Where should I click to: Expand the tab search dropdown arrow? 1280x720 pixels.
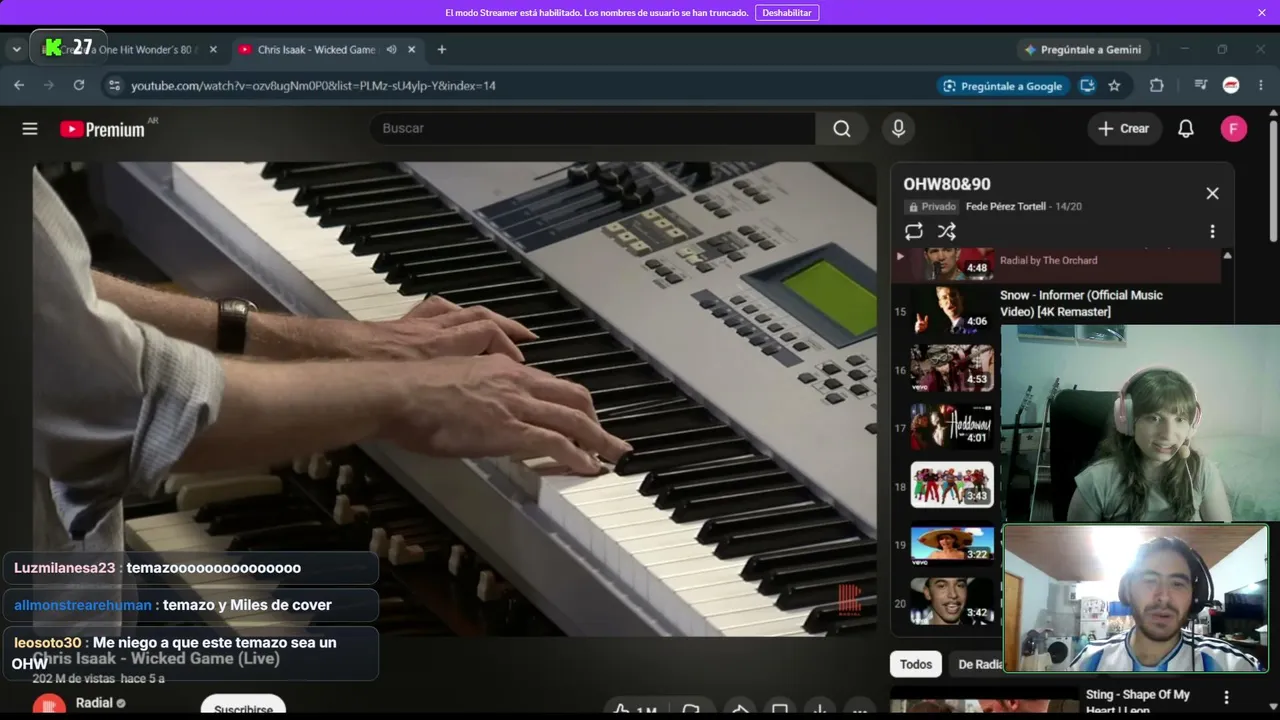click(x=16, y=49)
